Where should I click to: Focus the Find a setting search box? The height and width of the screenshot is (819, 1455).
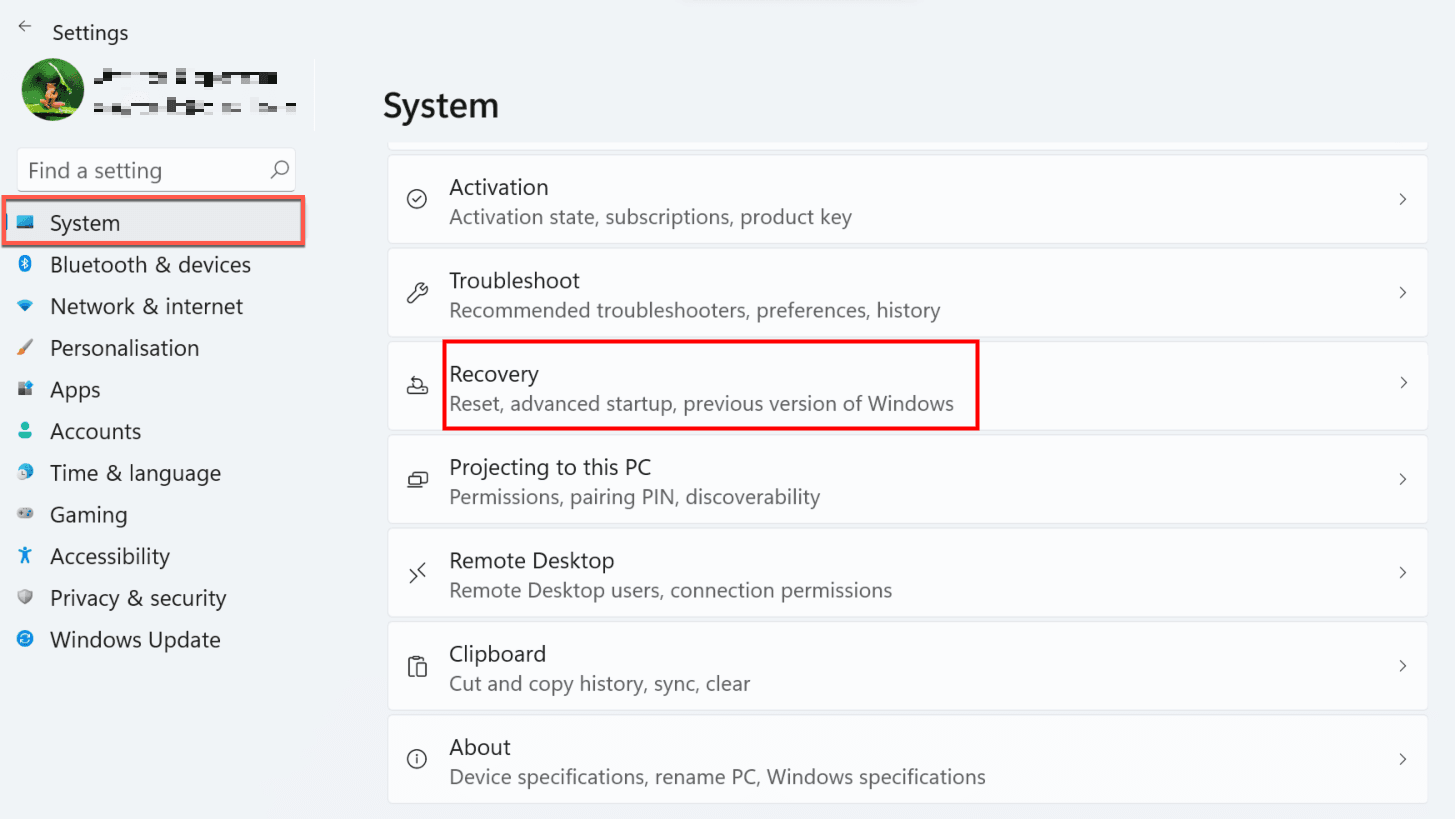click(x=145, y=171)
